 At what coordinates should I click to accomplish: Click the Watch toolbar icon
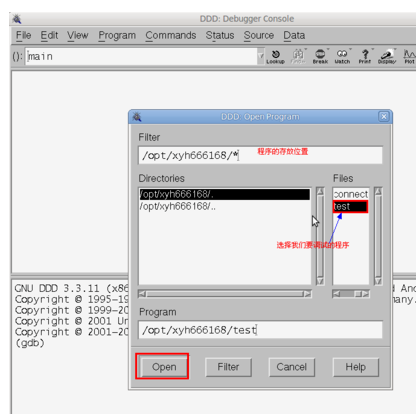coord(342,56)
